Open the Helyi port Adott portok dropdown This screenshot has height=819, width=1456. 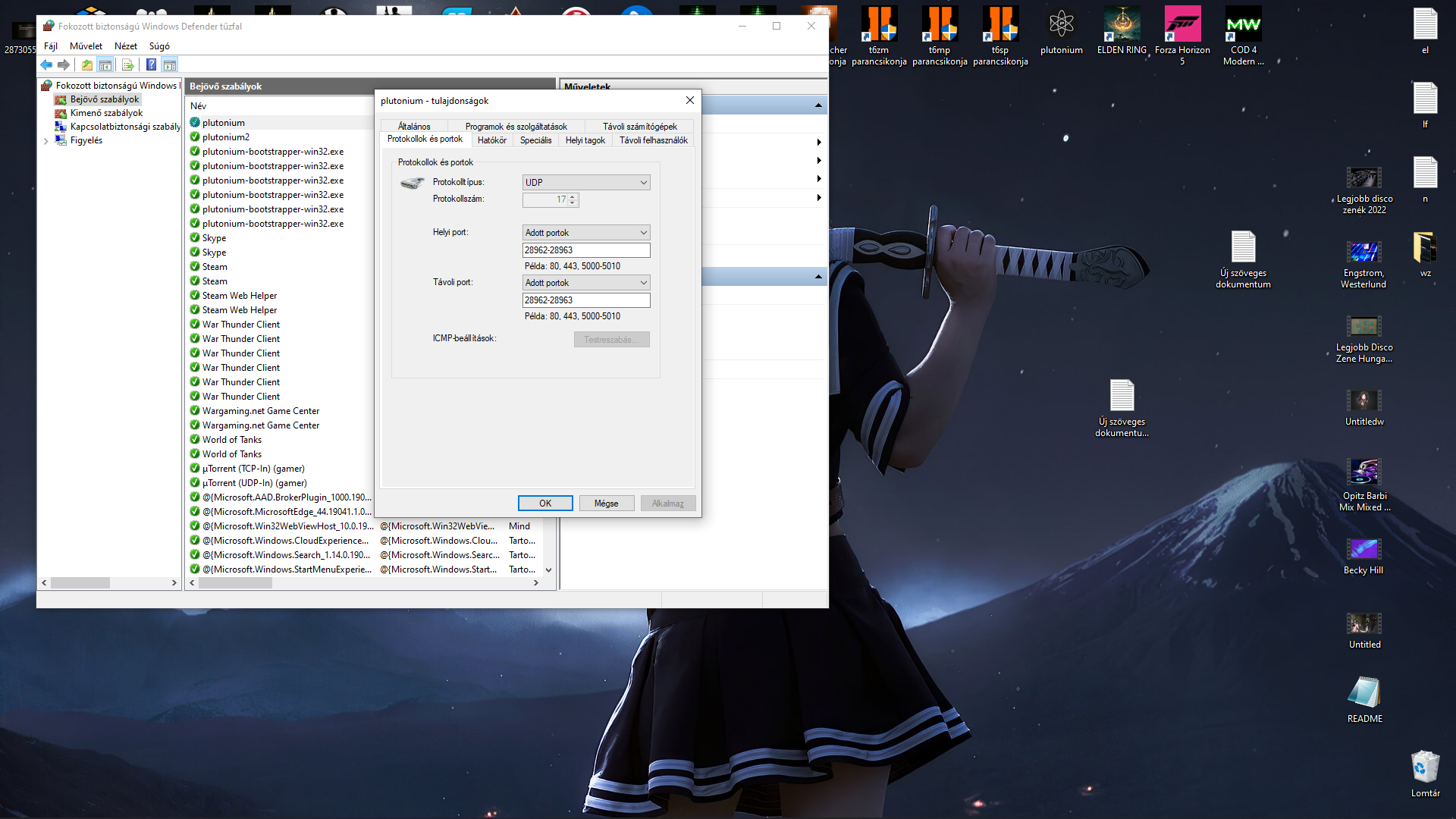click(x=586, y=233)
